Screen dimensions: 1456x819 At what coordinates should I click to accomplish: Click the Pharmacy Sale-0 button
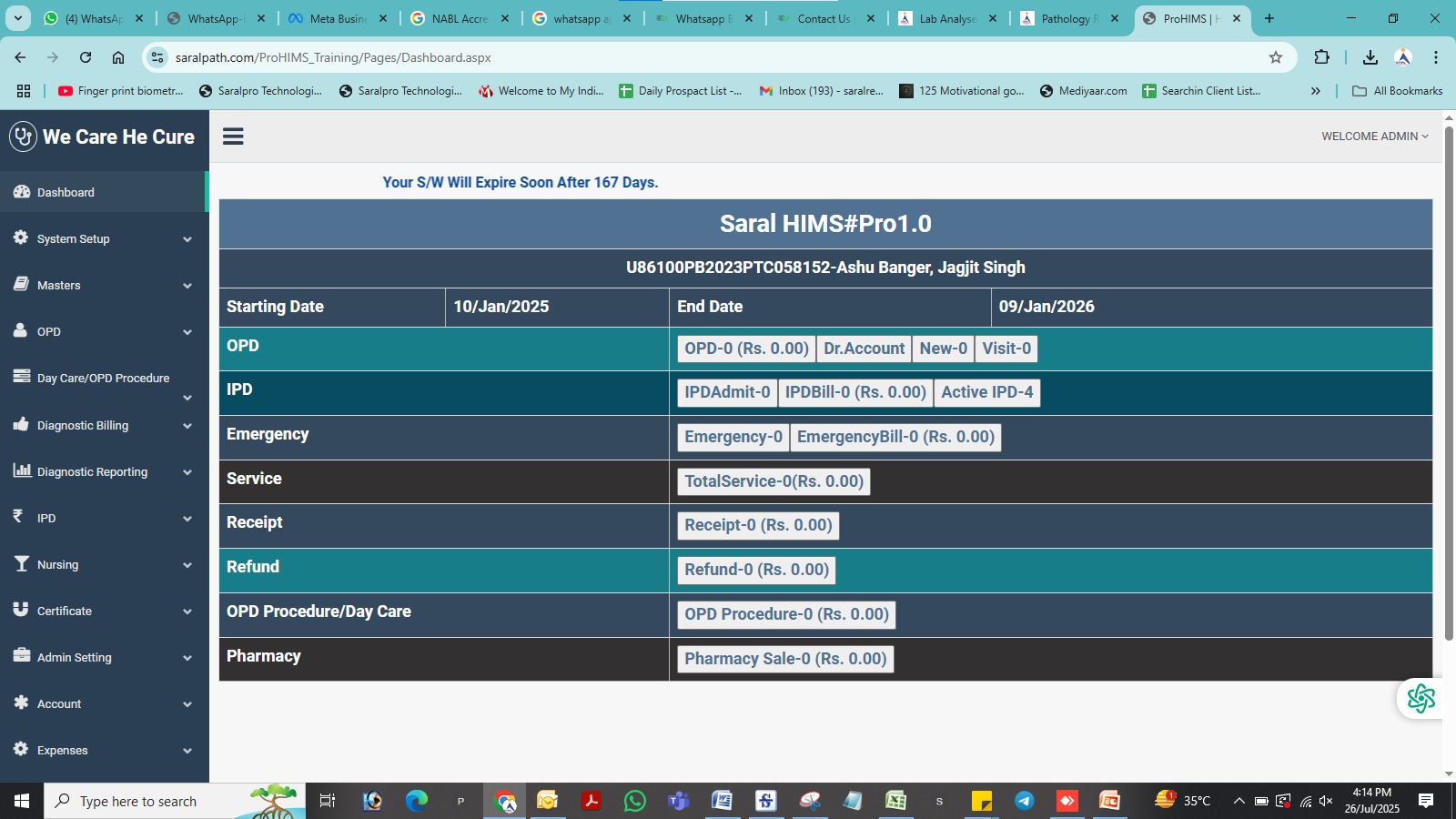[785, 659]
